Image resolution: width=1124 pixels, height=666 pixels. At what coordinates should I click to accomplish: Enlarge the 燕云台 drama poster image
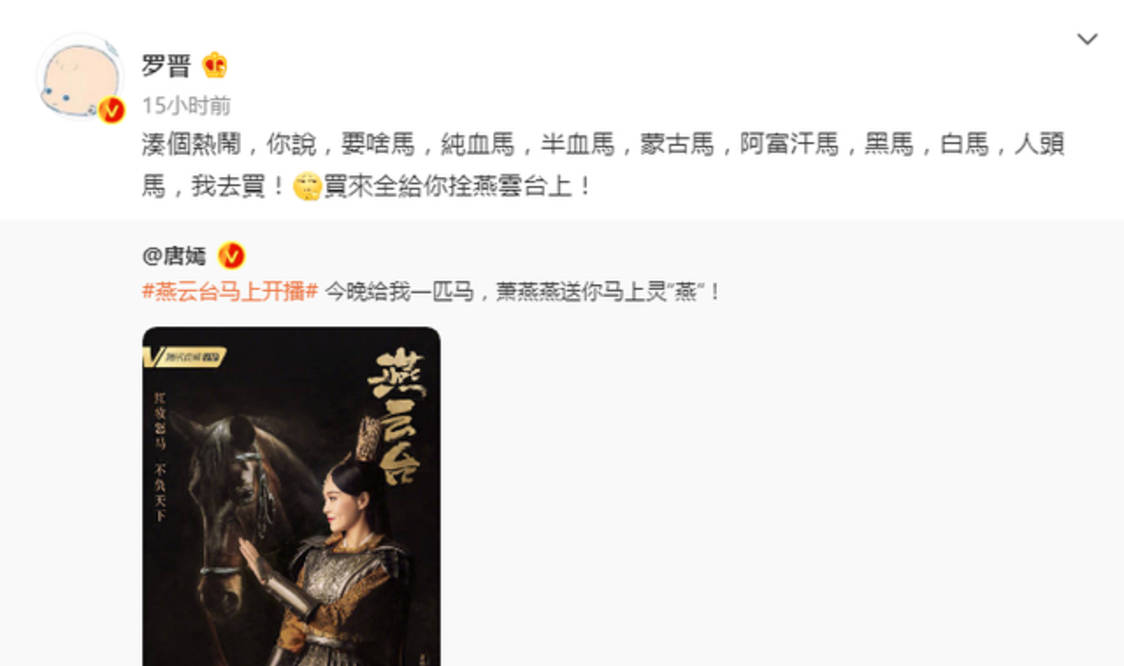click(x=291, y=496)
